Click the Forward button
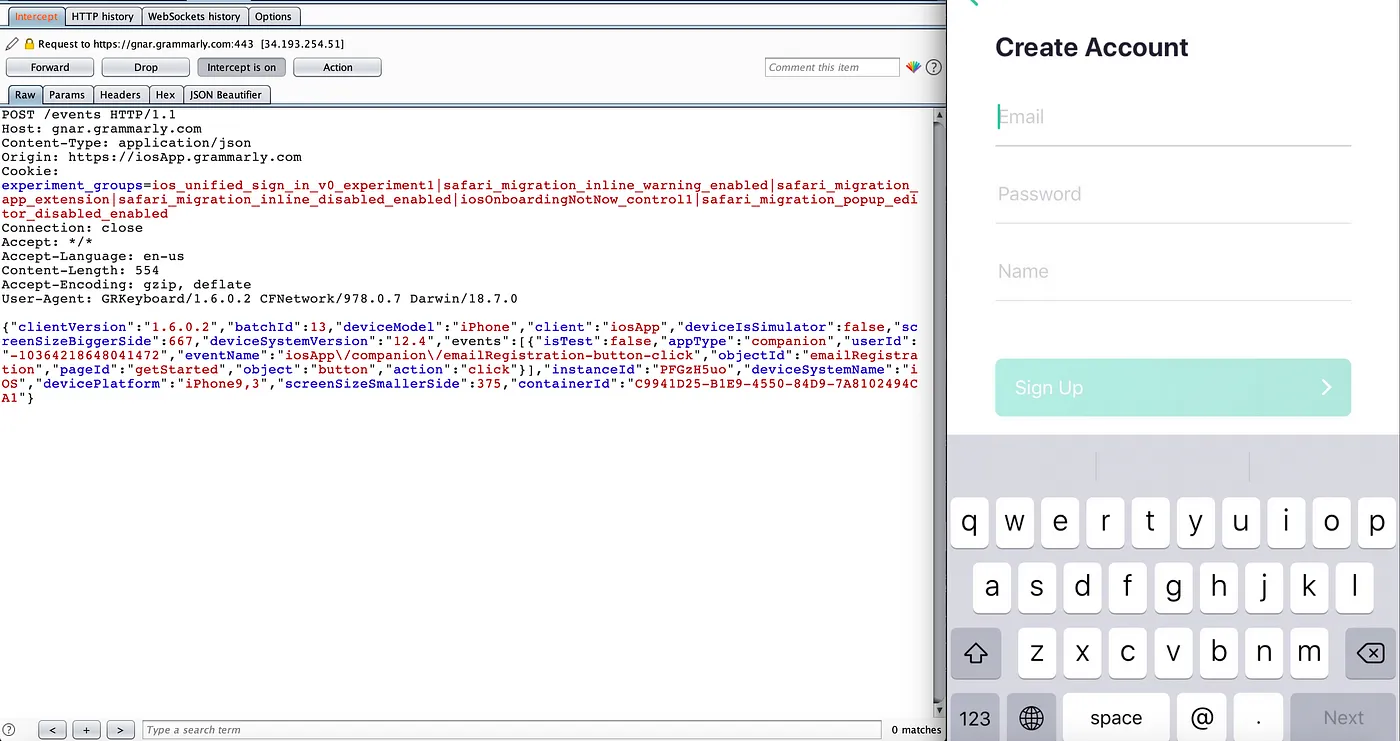 click(x=50, y=67)
